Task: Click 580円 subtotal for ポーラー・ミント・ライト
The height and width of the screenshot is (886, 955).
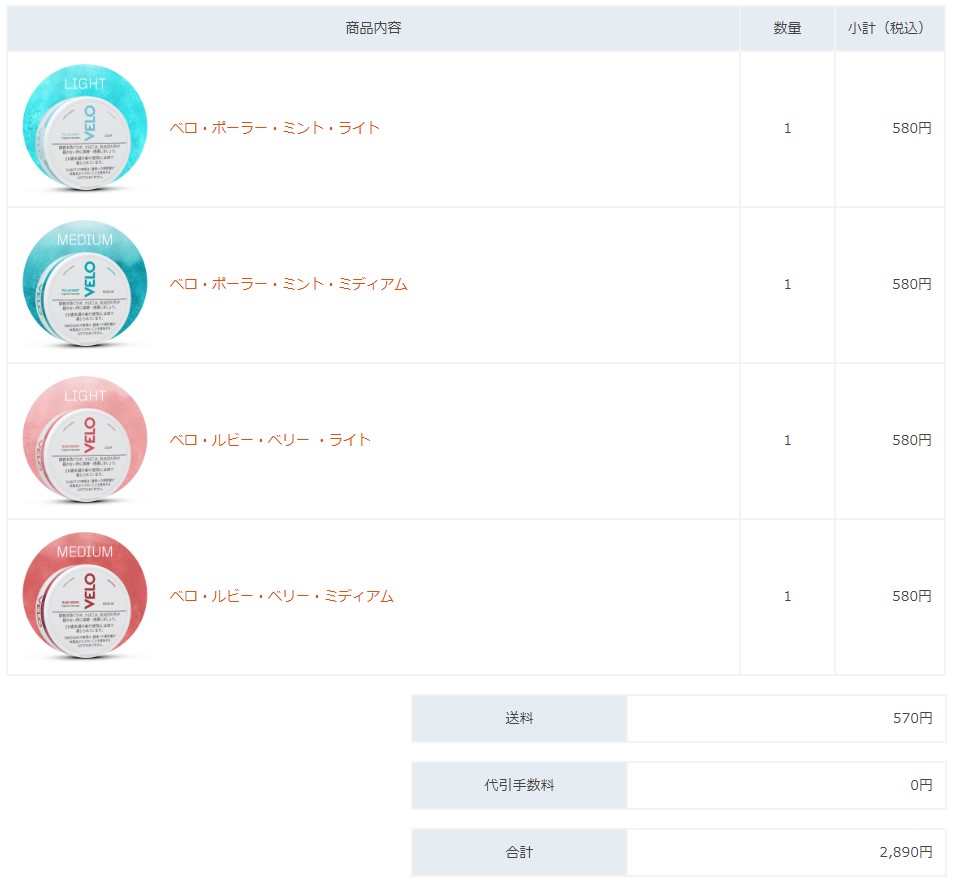Action: pyautogui.click(x=912, y=128)
